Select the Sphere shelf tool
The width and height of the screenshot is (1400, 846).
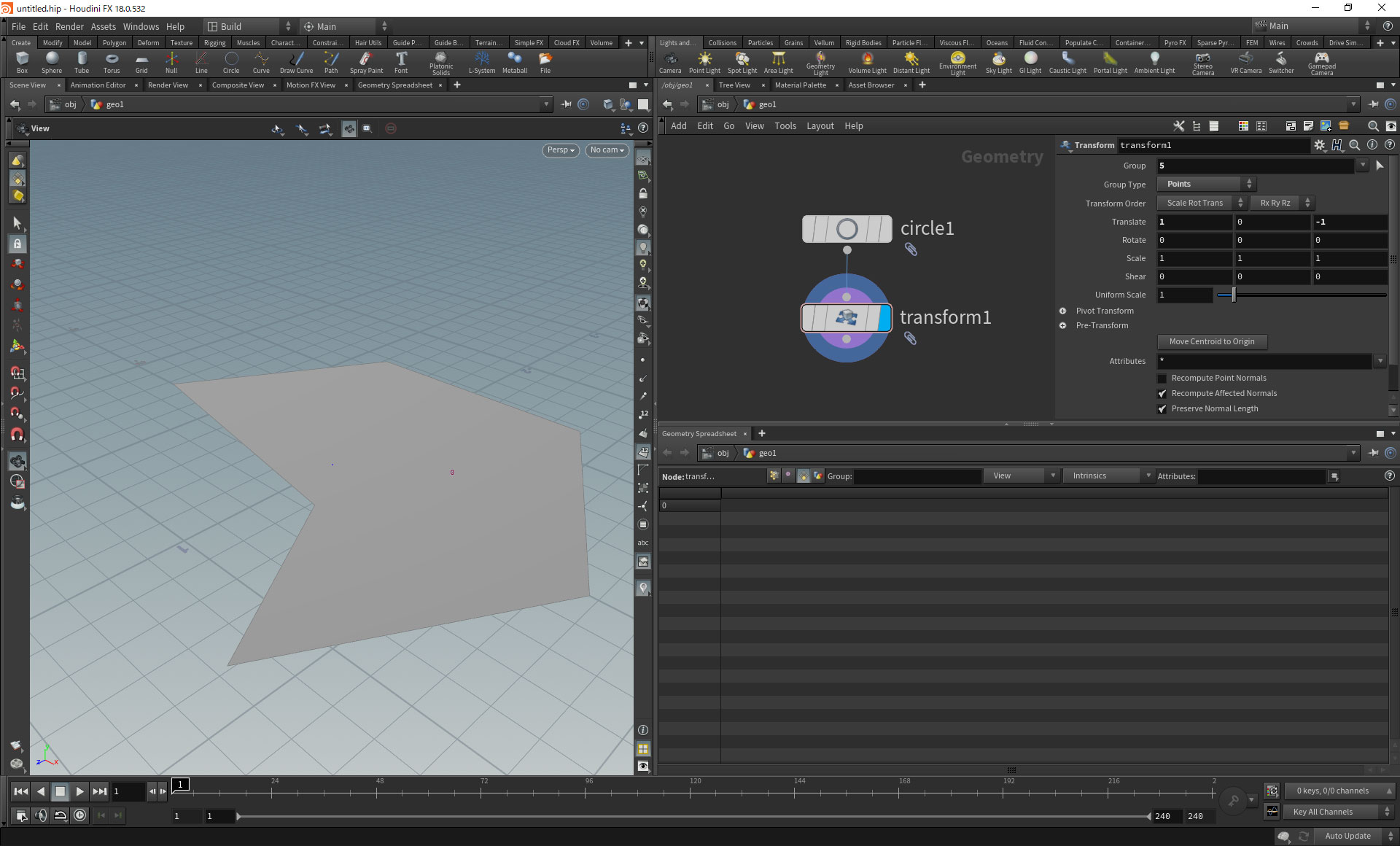click(52, 63)
